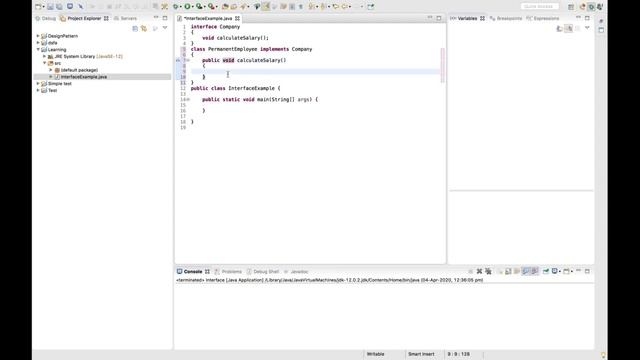Click the New file toolbar icon
Viewport: 640px width, 360px height.
tap(38, 7)
